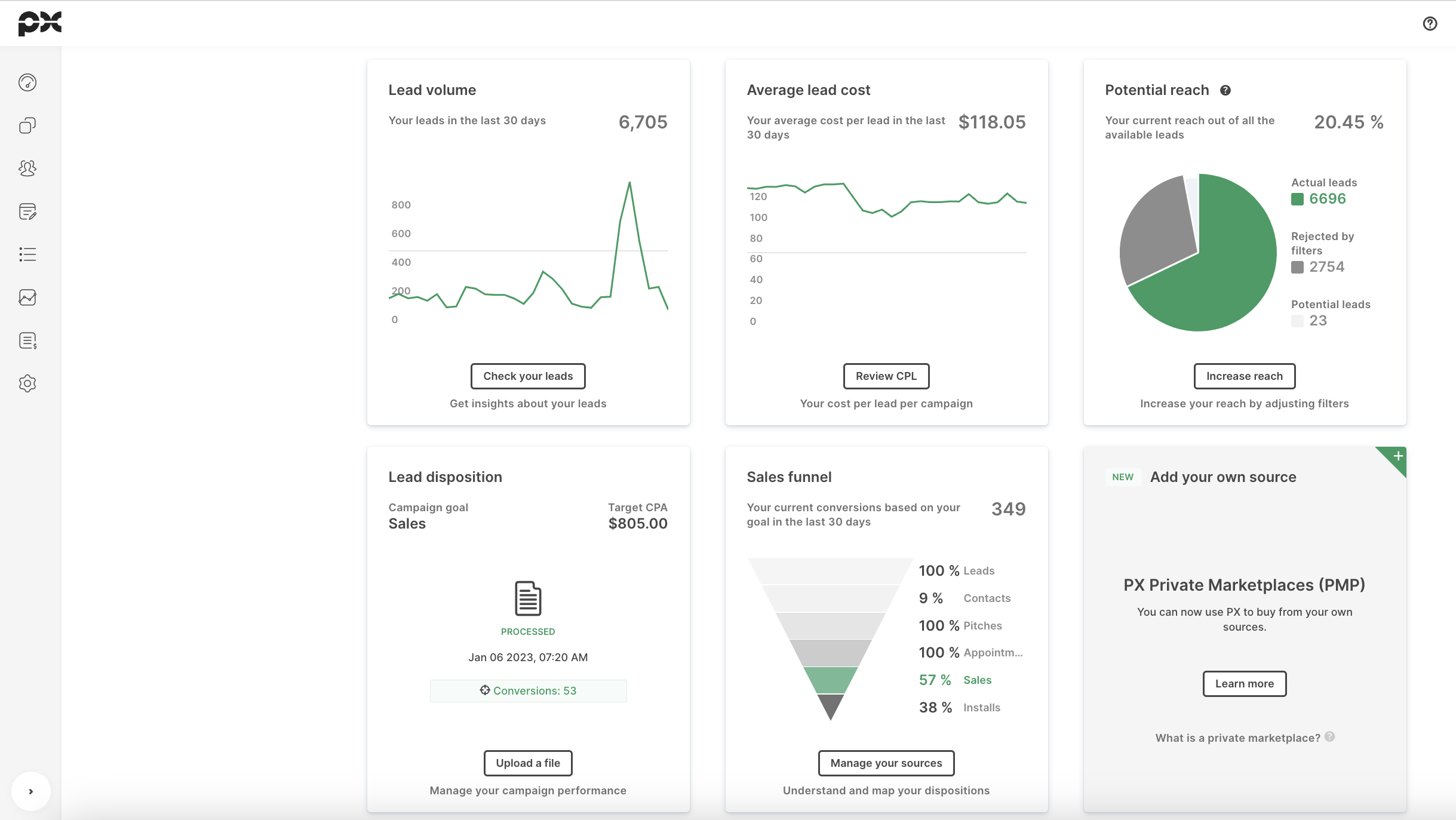
Task: Click the Upload a file button
Action: click(528, 763)
